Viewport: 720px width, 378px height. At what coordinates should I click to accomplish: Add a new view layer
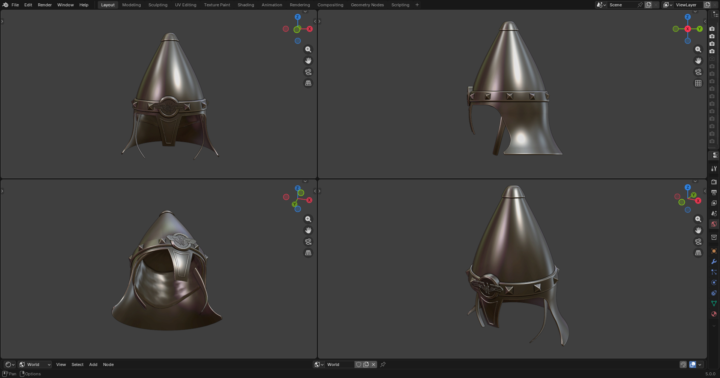point(708,5)
